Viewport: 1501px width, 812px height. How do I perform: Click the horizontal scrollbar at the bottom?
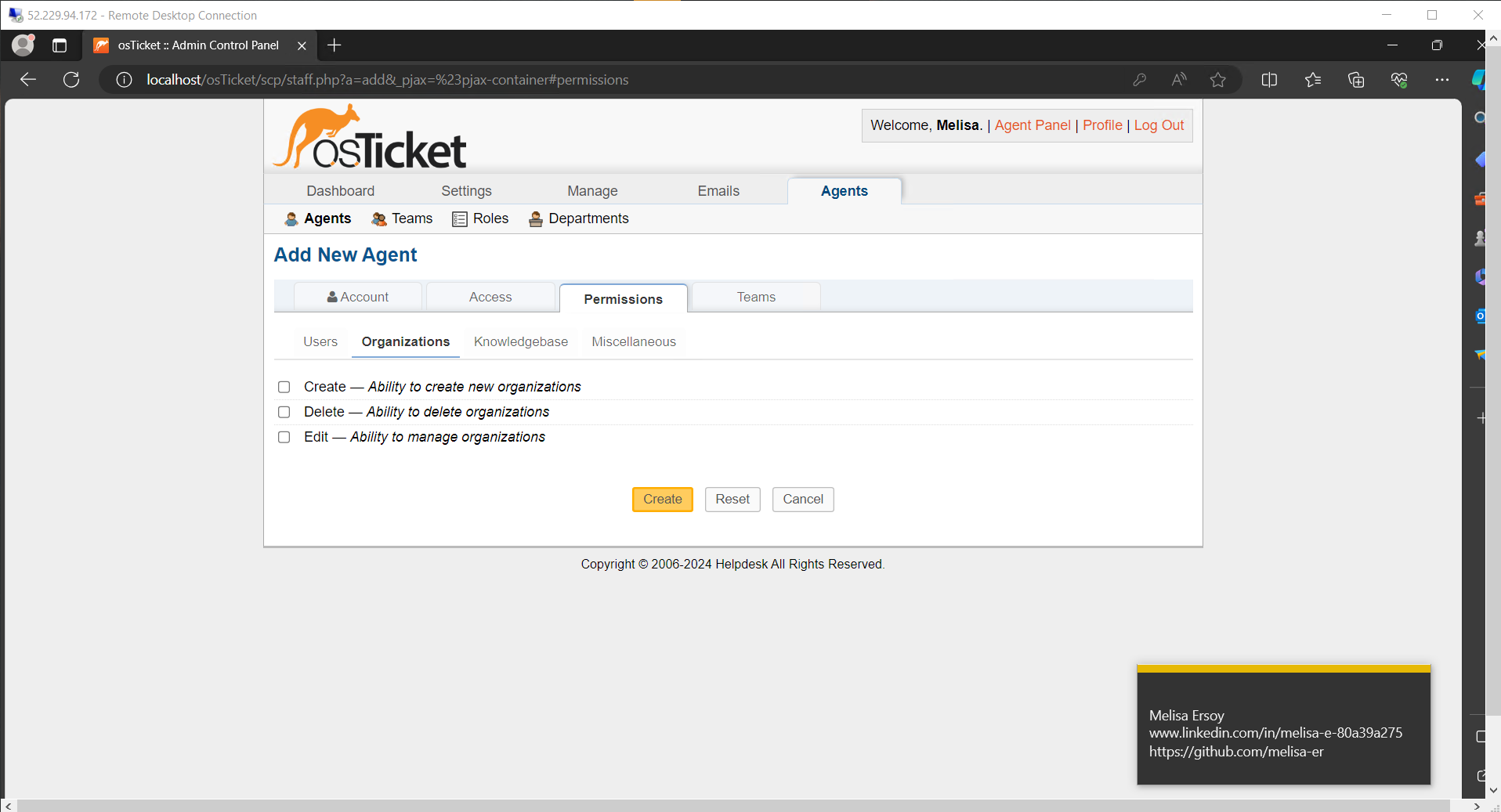(733, 806)
